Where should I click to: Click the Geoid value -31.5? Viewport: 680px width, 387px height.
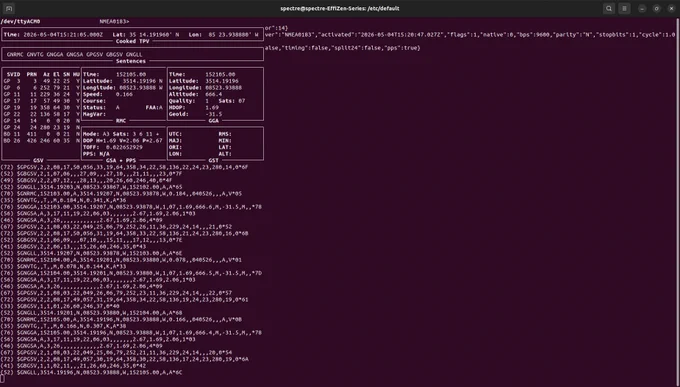tap(213, 114)
